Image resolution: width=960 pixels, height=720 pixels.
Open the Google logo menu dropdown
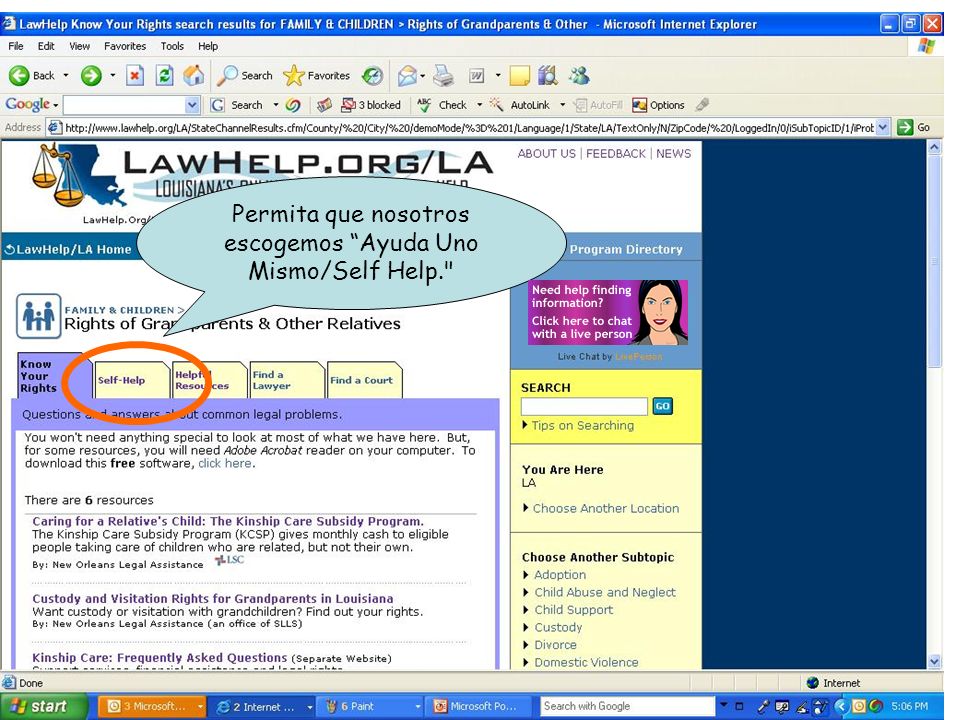tap(56, 105)
